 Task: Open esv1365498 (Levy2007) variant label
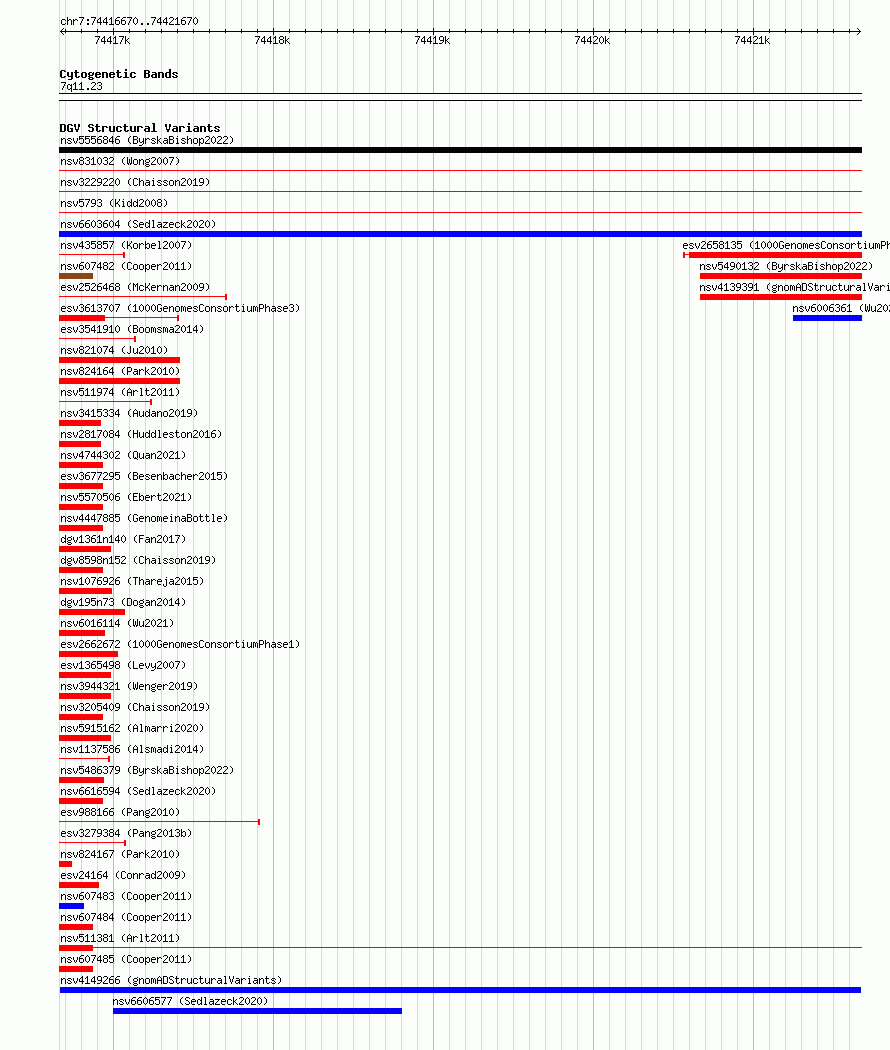[x=123, y=665]
